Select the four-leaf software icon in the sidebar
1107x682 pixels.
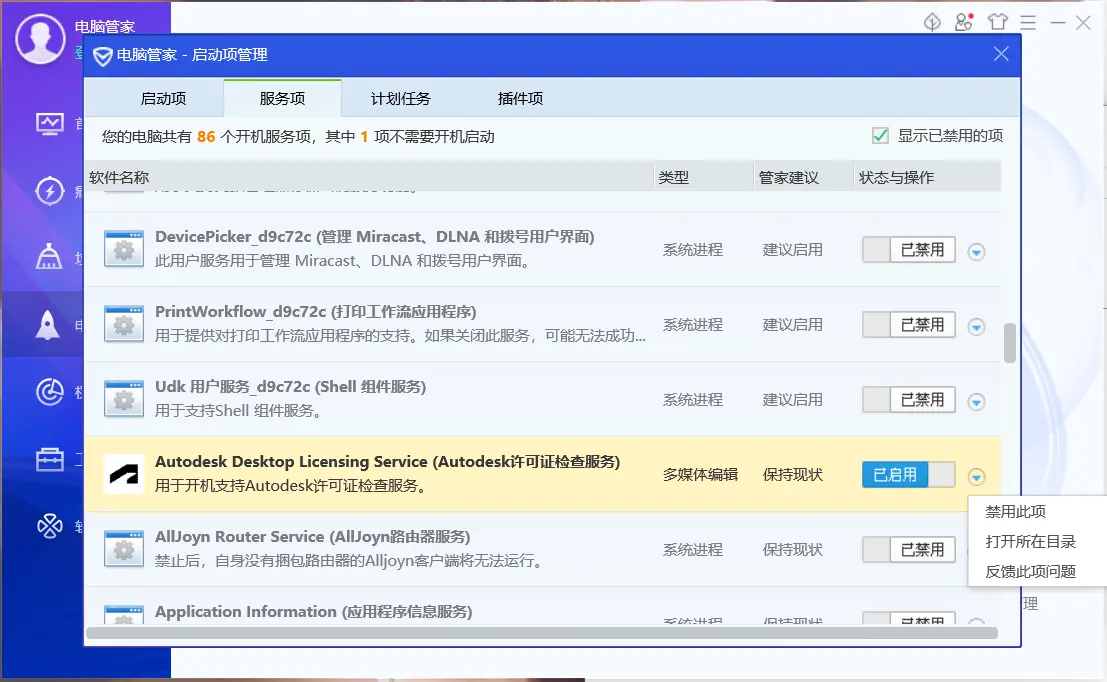pos(49,526)
